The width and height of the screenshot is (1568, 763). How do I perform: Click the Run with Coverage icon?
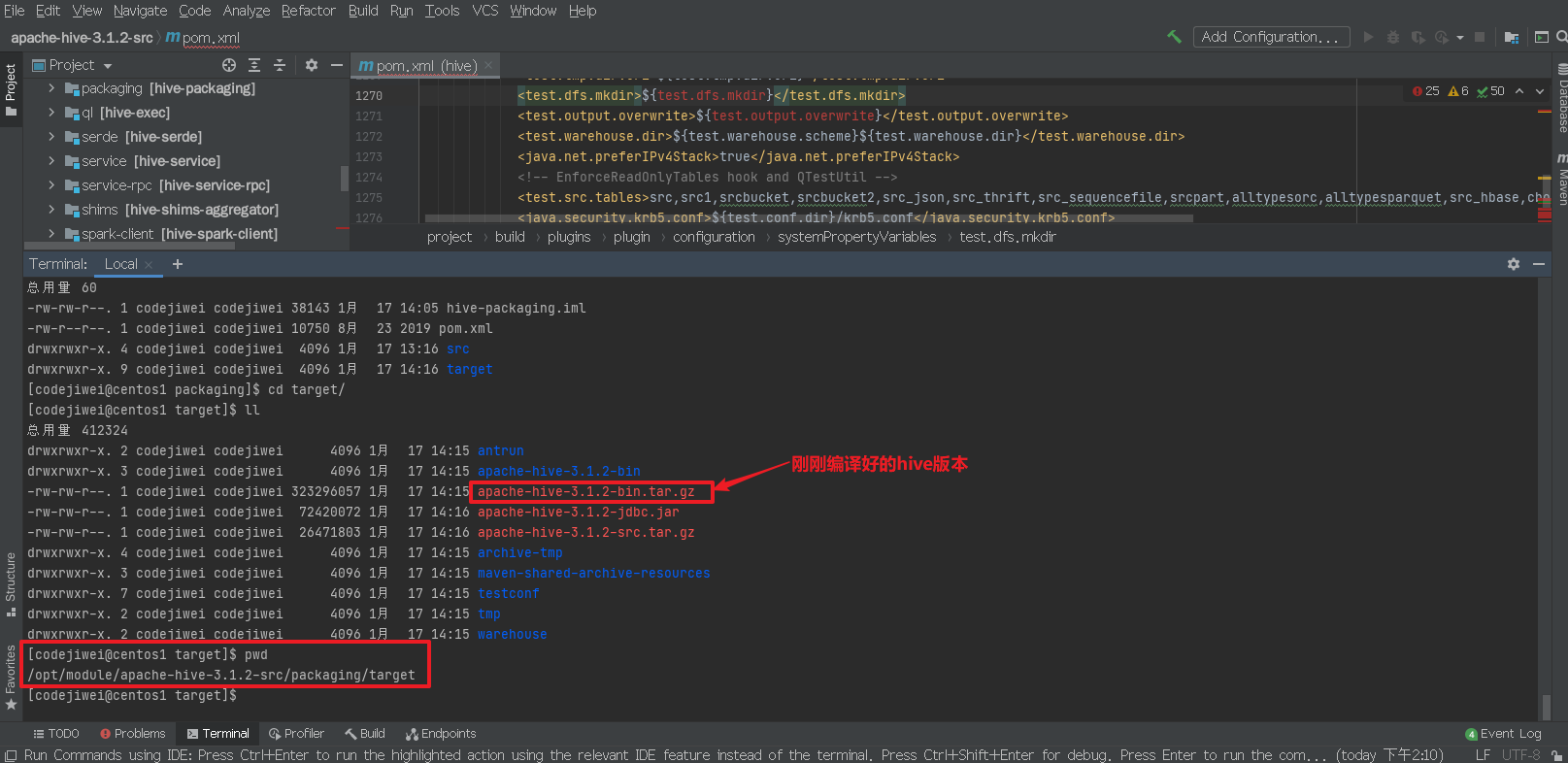pyautogui.click(x=1418, y=37)
